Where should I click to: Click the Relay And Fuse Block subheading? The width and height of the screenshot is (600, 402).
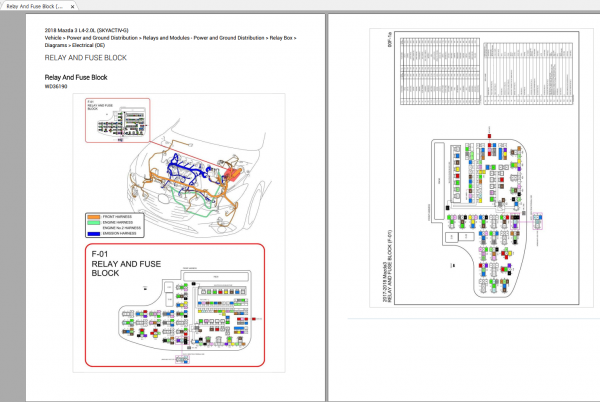[x=76, y=77]
